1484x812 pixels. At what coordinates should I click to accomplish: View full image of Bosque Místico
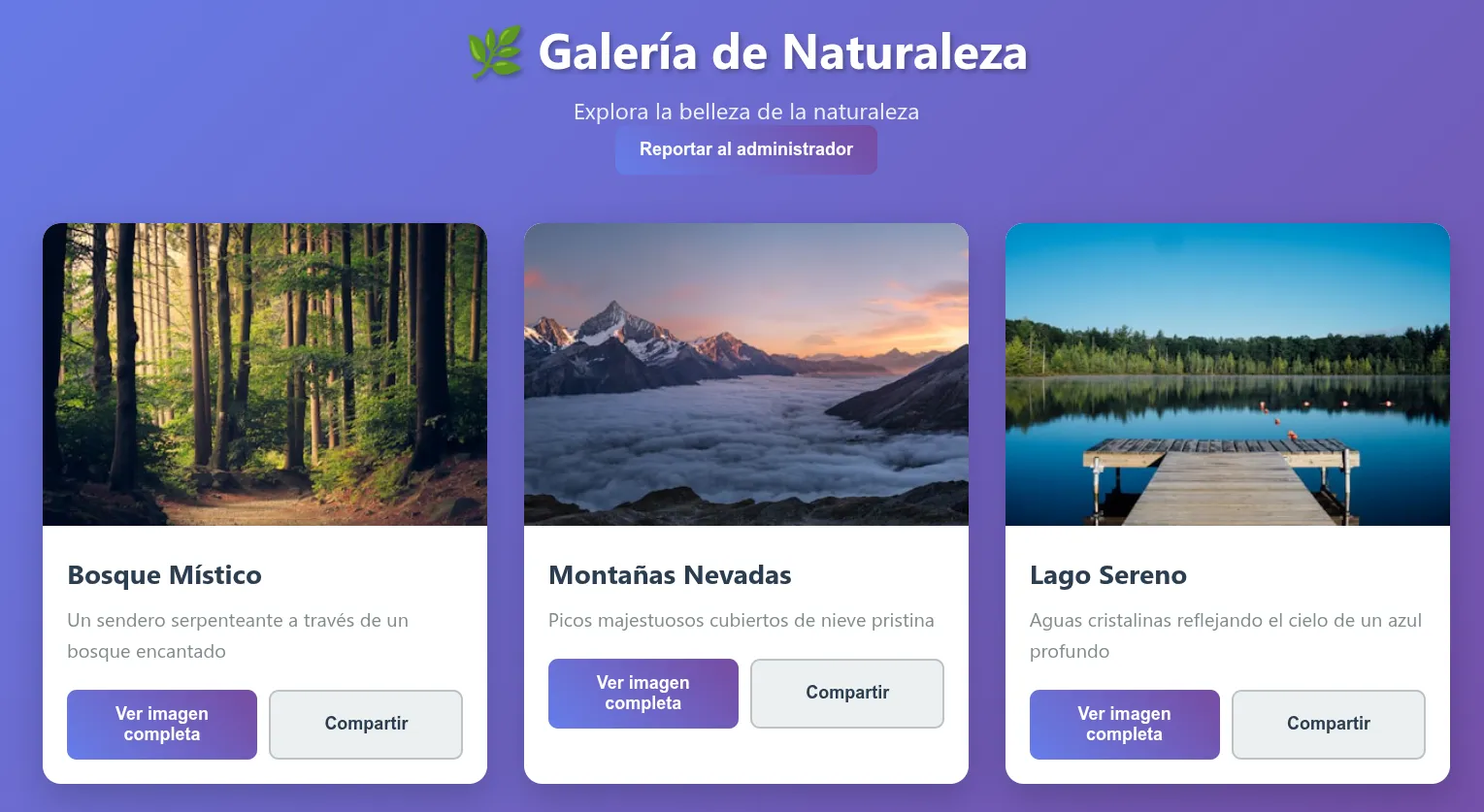(162, 725)
